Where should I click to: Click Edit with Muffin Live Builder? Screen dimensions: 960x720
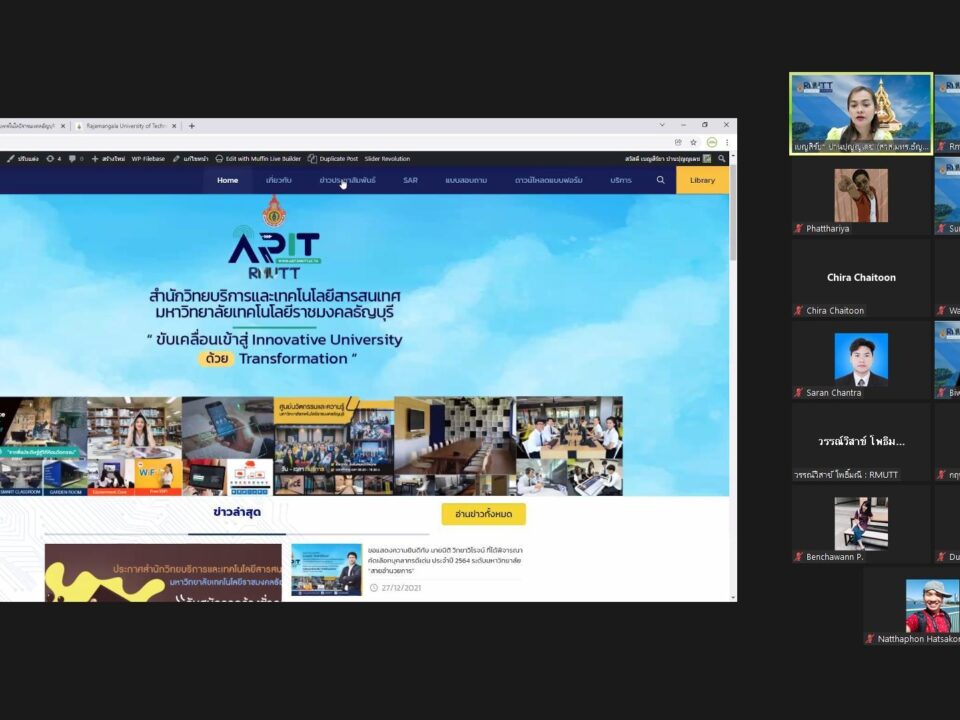(258, 159)
